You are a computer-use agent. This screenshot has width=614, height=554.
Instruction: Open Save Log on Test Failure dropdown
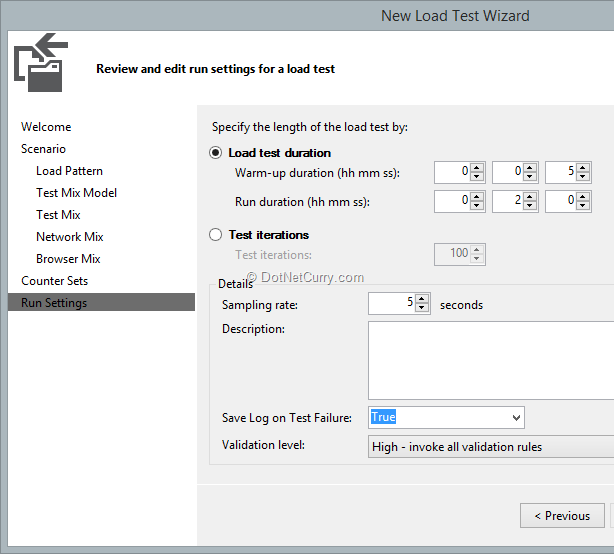[x=516, y=417]
